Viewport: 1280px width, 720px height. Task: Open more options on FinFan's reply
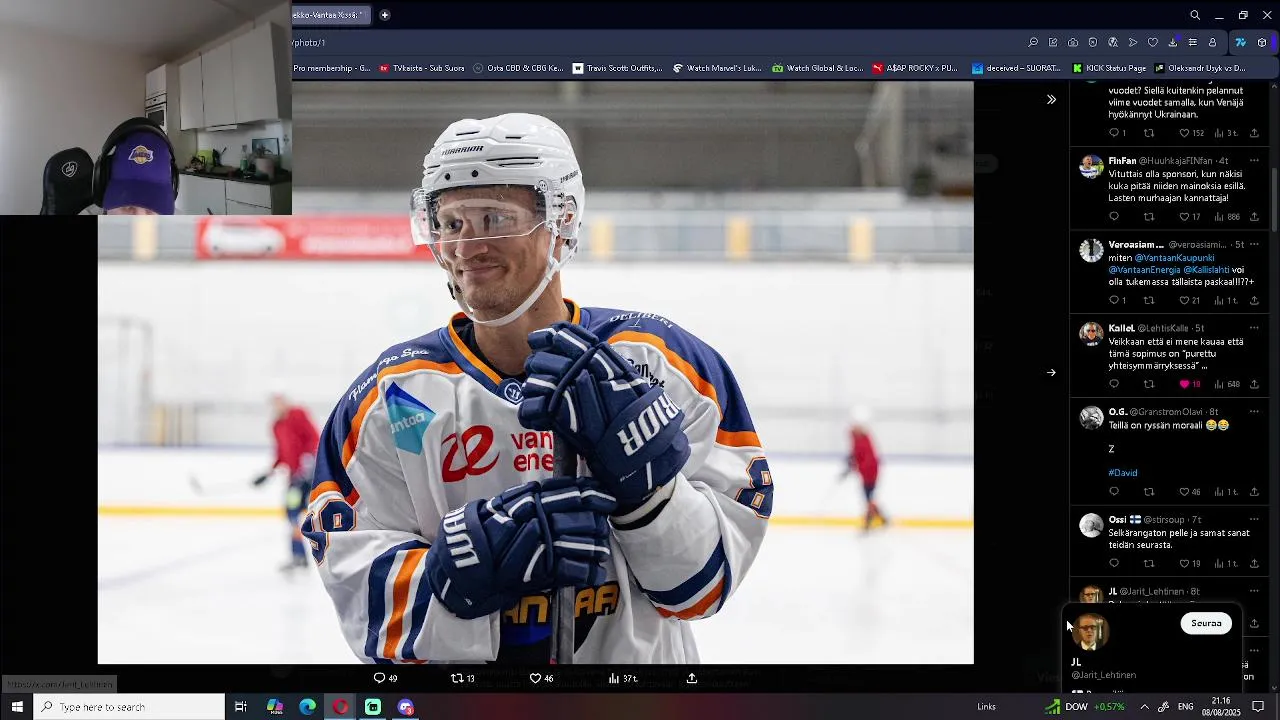1254,160
